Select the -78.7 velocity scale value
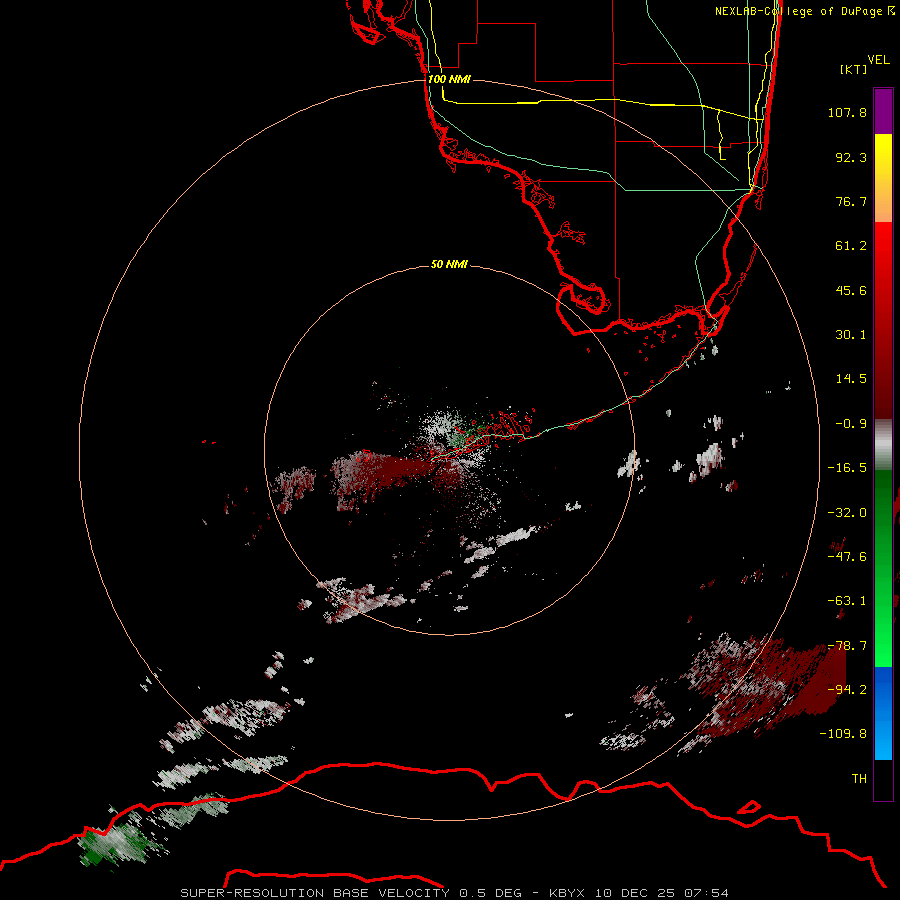900x900 pixels. [847, 646]
